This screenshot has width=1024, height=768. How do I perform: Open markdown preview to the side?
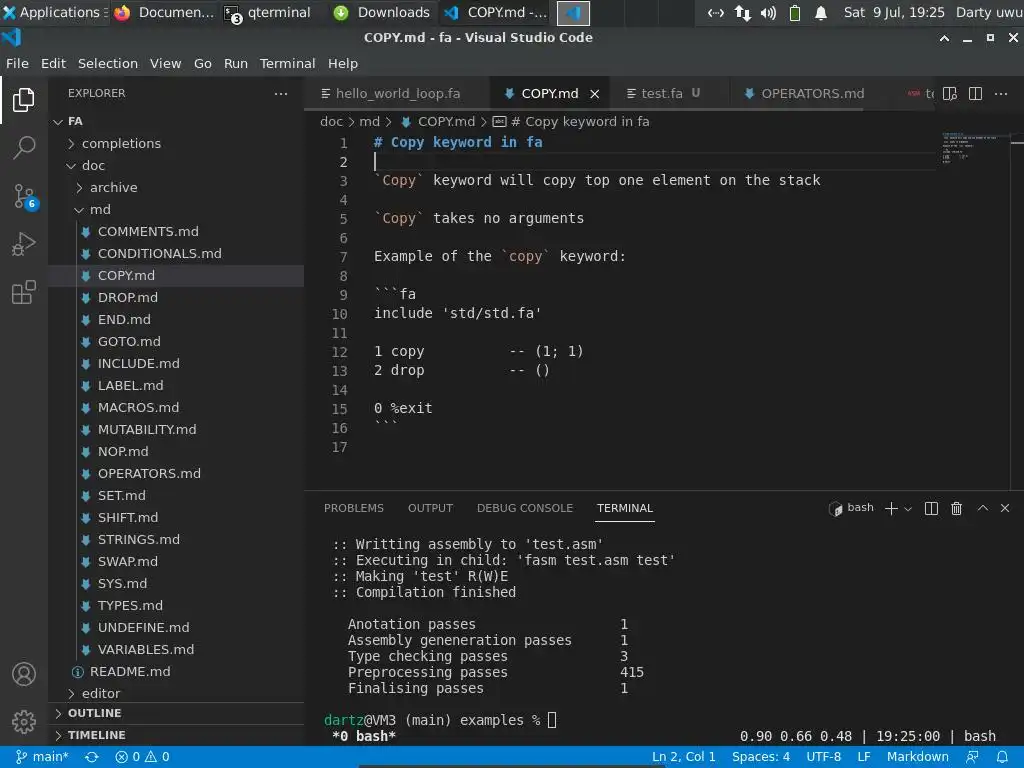(950, 93)
